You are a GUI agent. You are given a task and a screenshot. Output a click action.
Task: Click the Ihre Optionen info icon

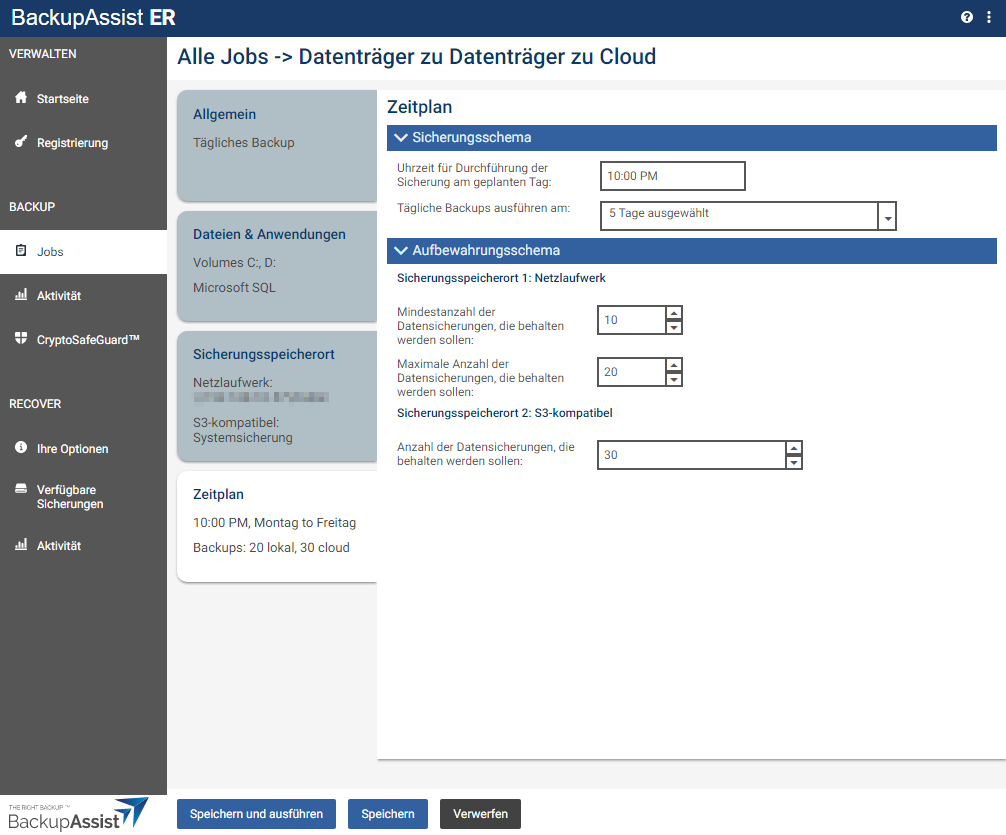(21, 448)
